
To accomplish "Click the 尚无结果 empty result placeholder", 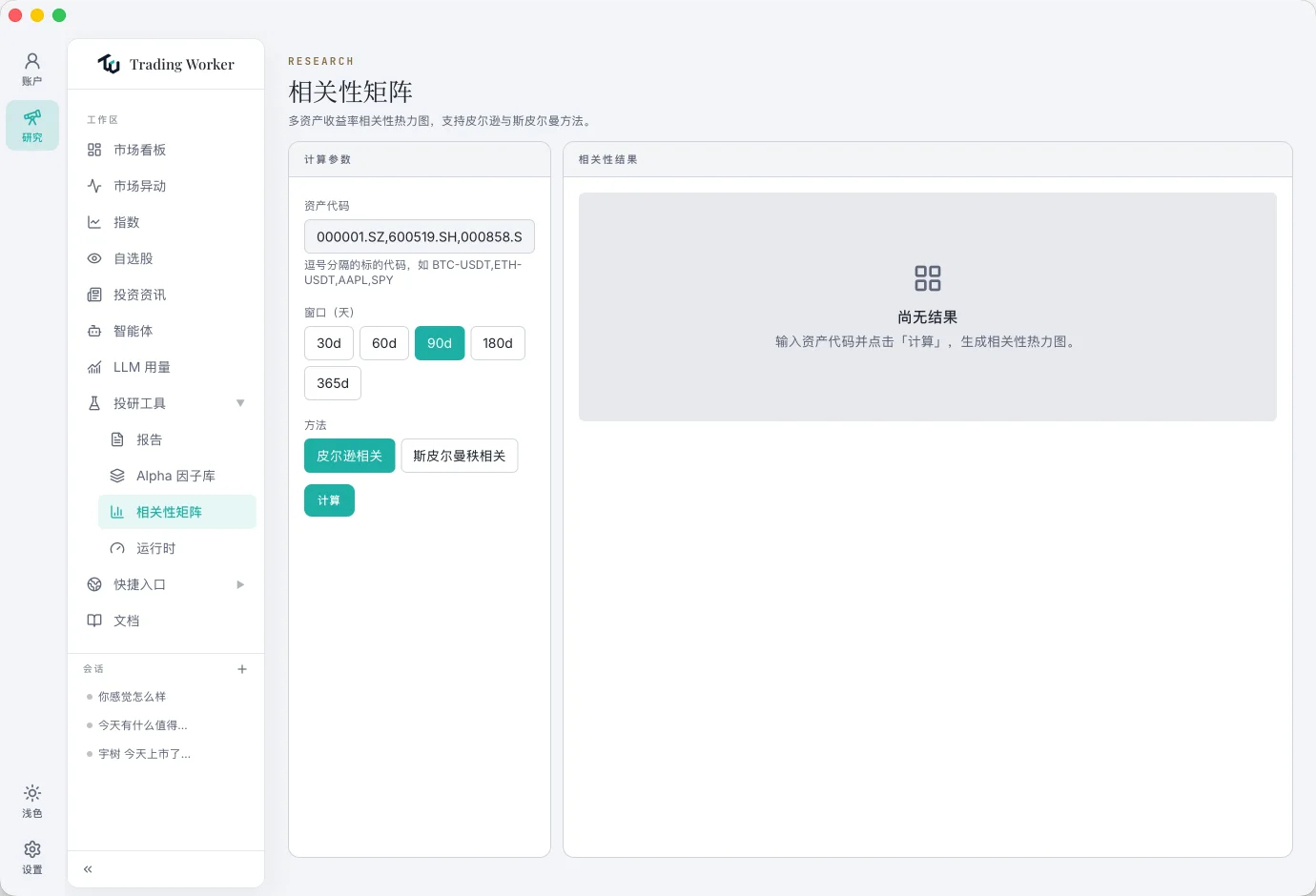I will tap(928, 307).
